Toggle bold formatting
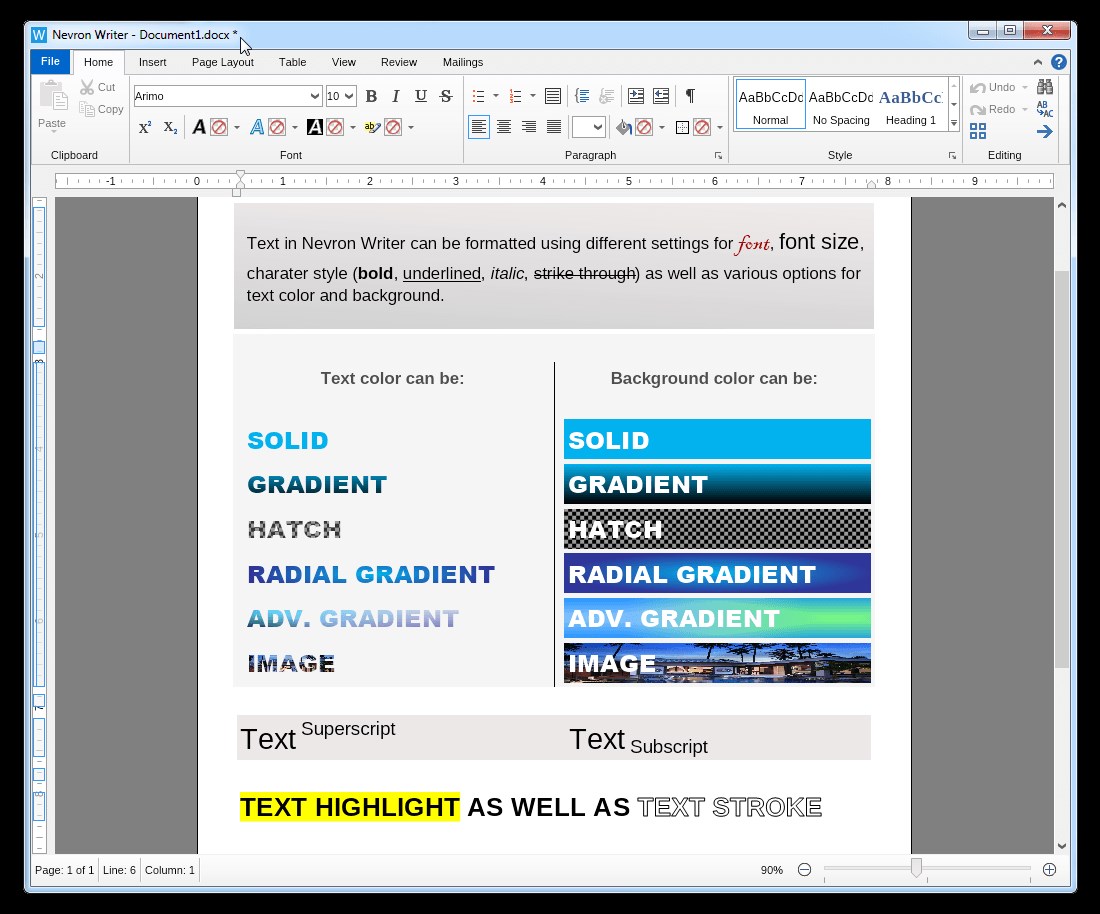The height and width of the screenshot is (914, 1100). (x=372, y=96)
